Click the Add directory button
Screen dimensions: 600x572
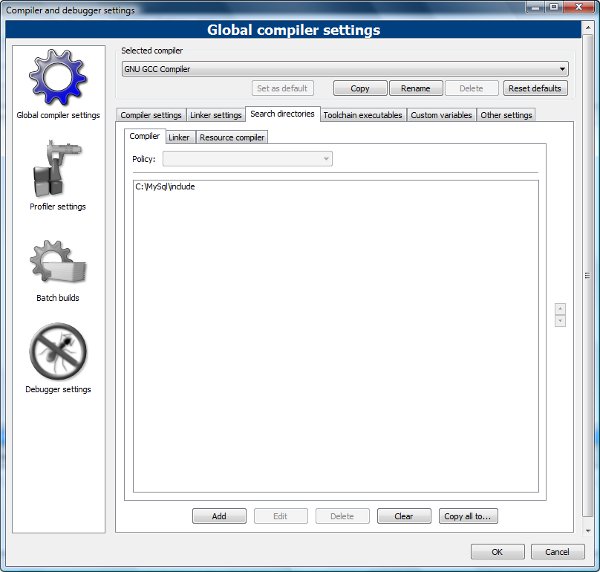pyautogui.click(x=219, y=516)
